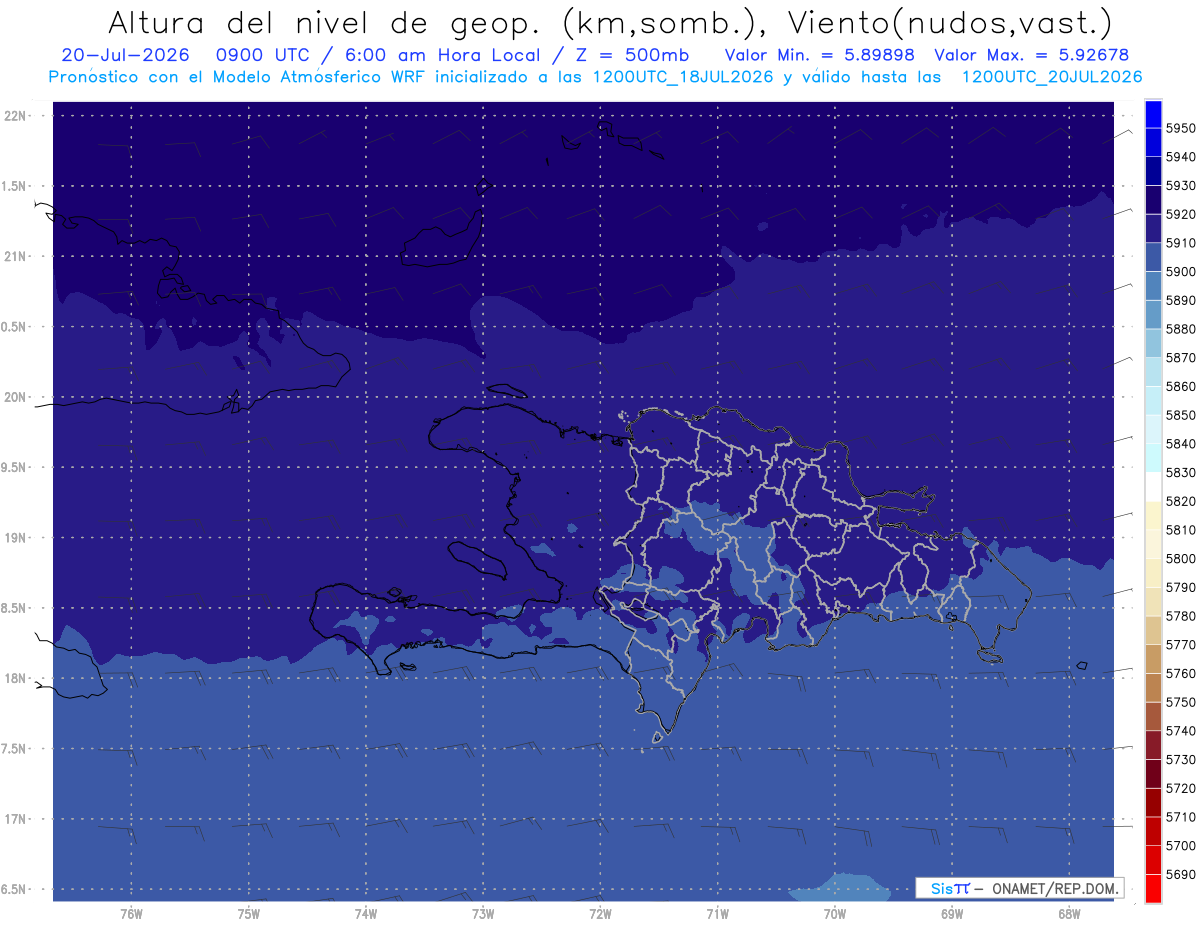Click the '8.5N' latitude label
The image size is (1200, 927).
point(13,608)
